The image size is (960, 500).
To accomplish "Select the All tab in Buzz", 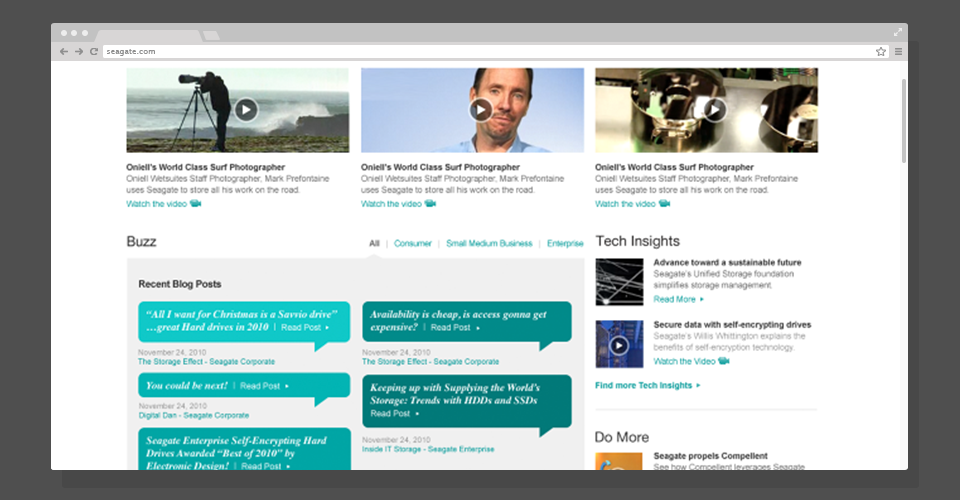I will pyautogui.click(x=374, y=243).
